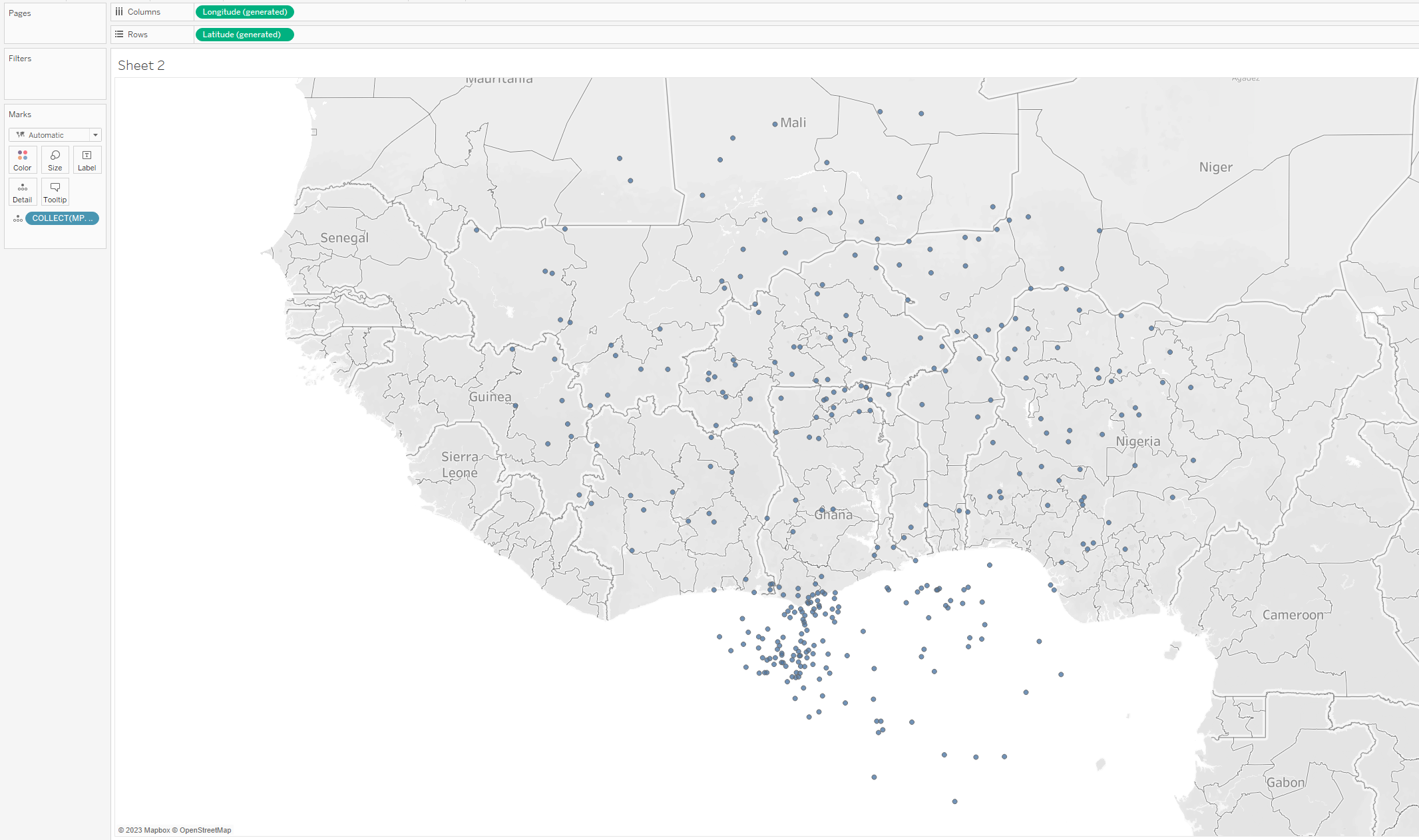Select the Longitude (generated) pill
Screen dimensions: 1419x840
(x=244, y=12)
